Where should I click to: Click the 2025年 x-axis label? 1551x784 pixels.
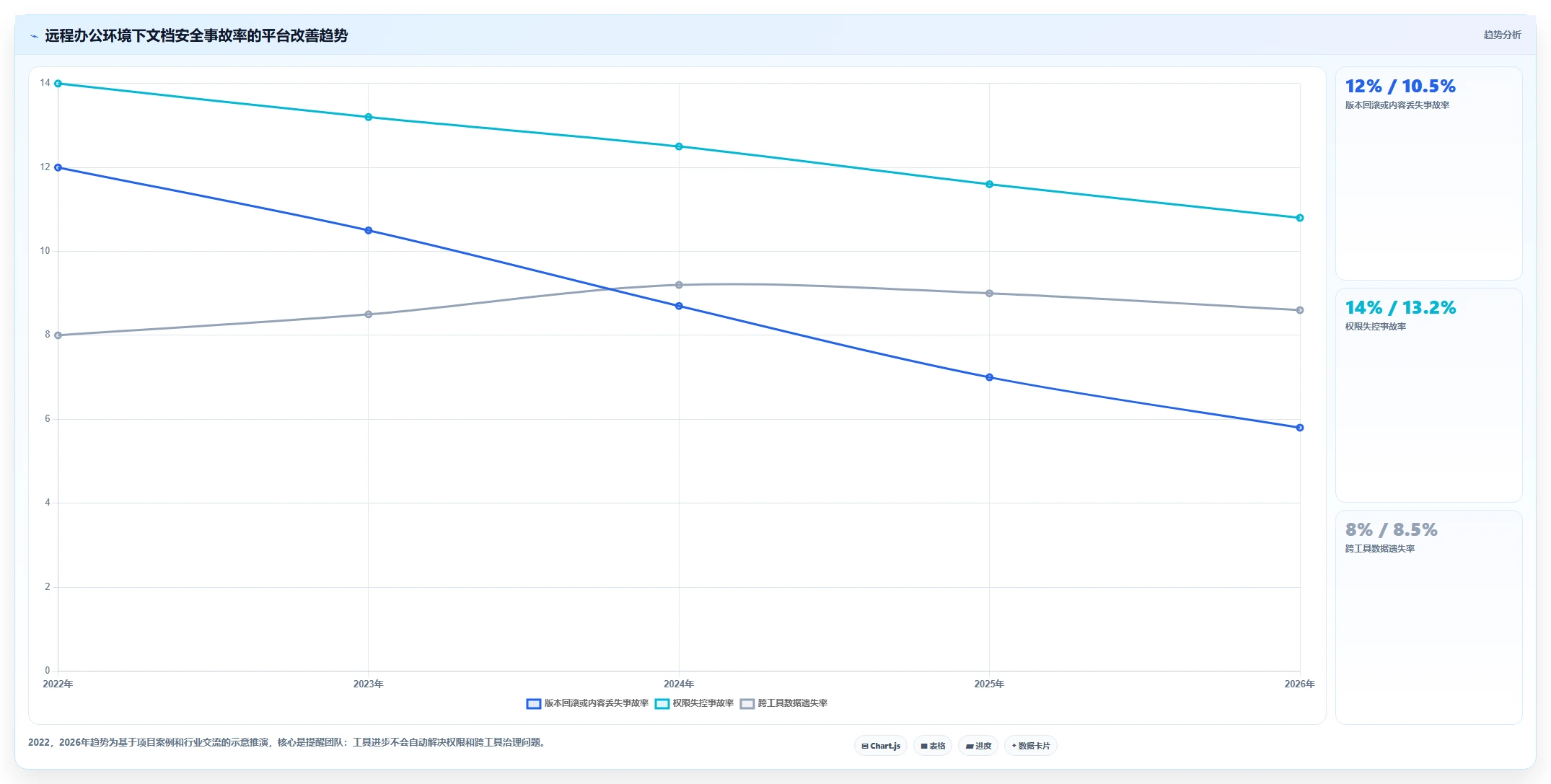(989, 684)
